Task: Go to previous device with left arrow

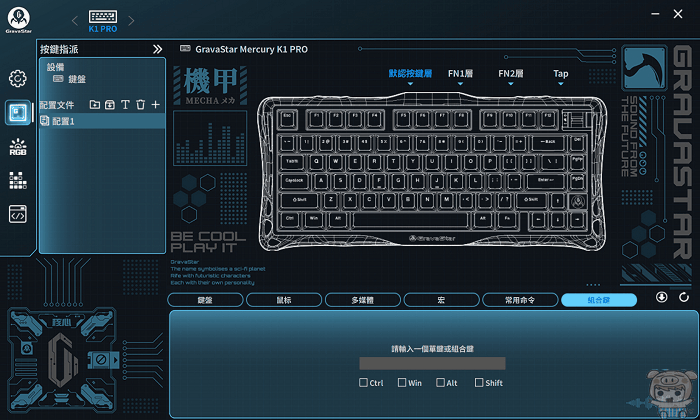Action: click(74, 22)
